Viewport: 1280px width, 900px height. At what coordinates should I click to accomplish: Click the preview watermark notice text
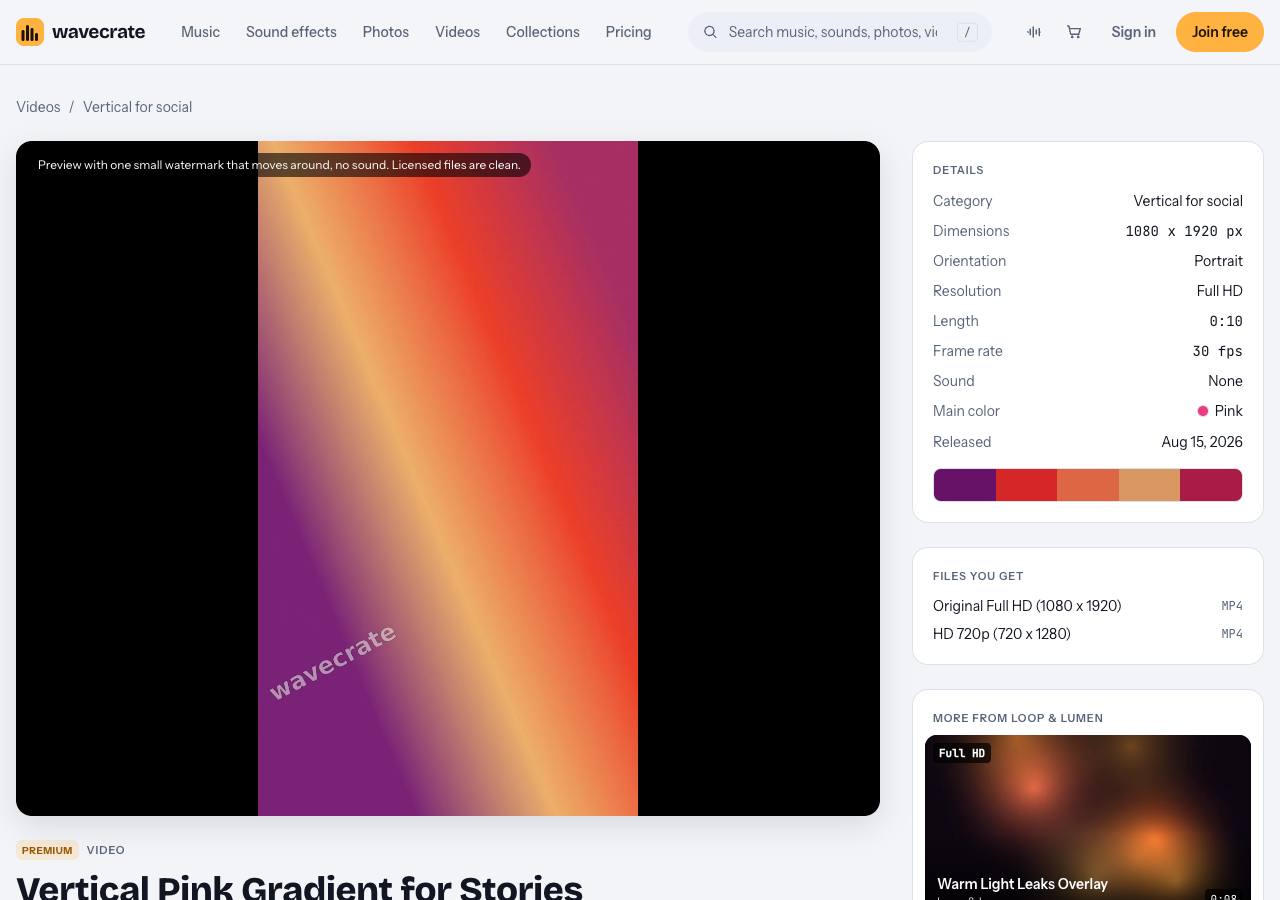pyautogui.click(x=279, y=165)
